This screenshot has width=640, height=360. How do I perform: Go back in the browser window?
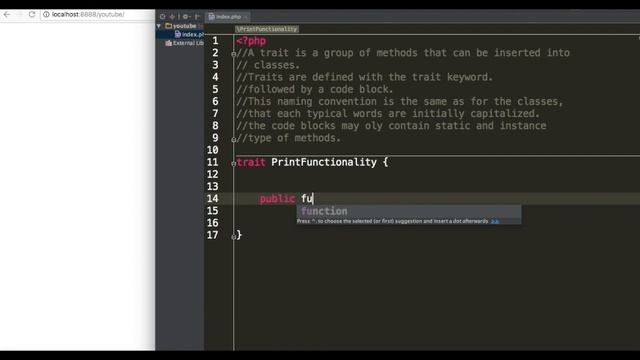[7, 14]
